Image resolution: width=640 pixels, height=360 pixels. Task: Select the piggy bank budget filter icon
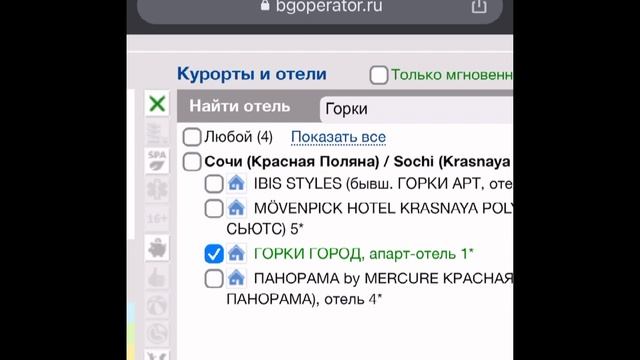157,248
